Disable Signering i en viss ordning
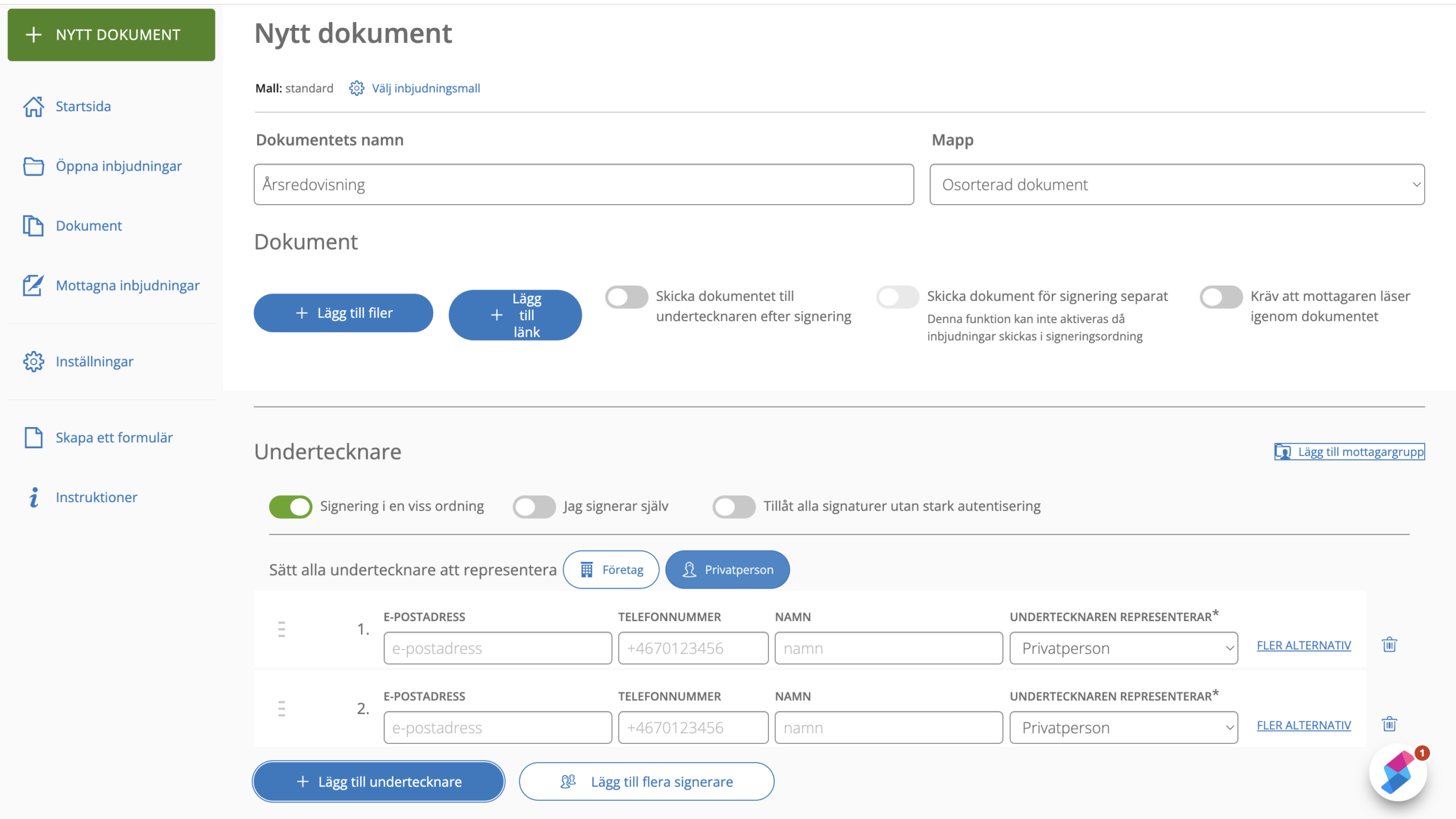The image size is (1456, 819). (291, 506)
